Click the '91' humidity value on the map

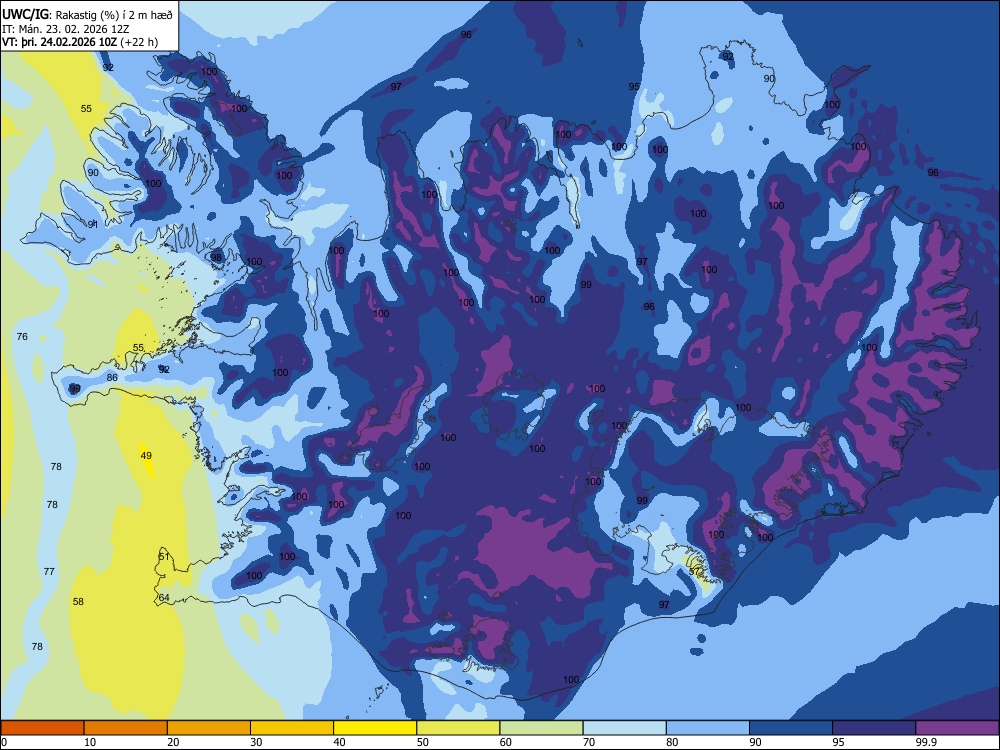pos(93,224)
